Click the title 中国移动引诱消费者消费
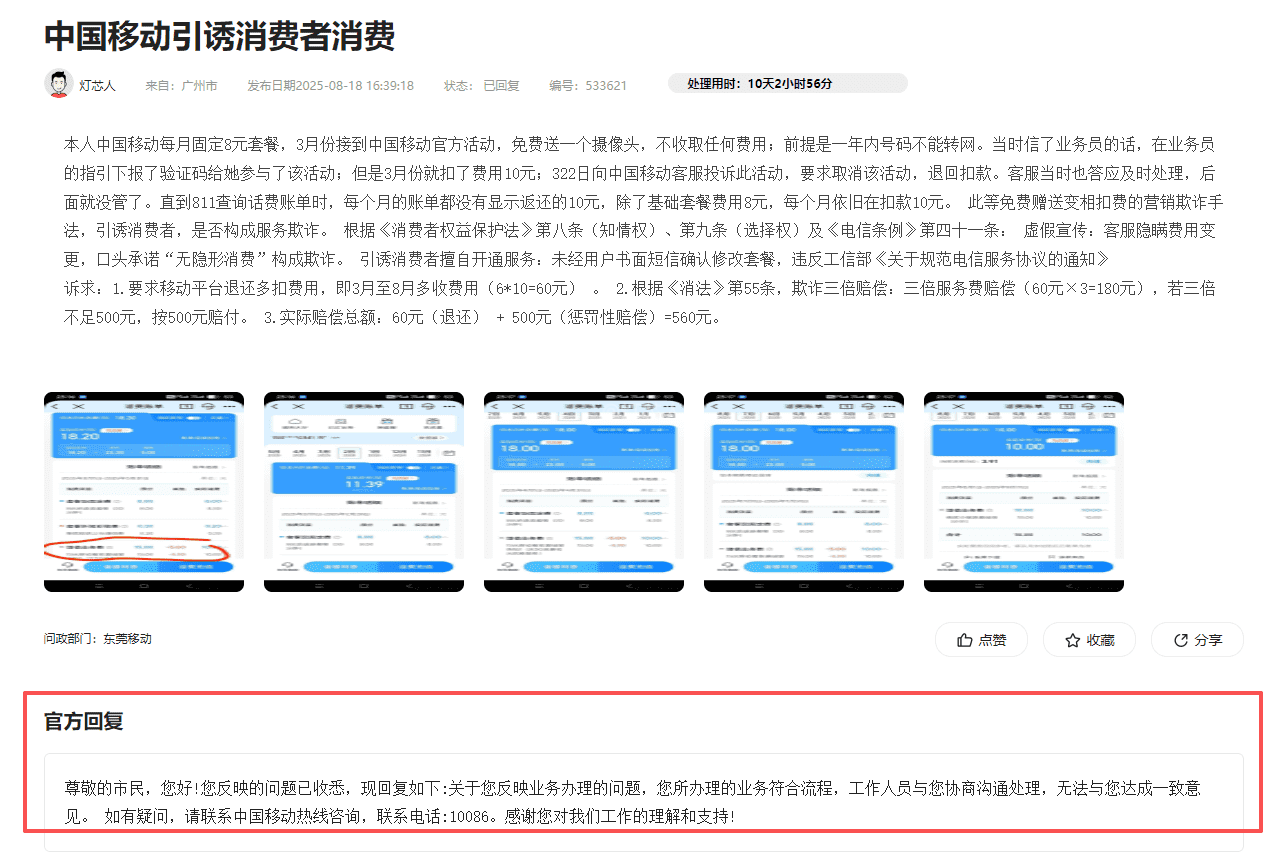 pyautogui.click(x=220, y=36)
